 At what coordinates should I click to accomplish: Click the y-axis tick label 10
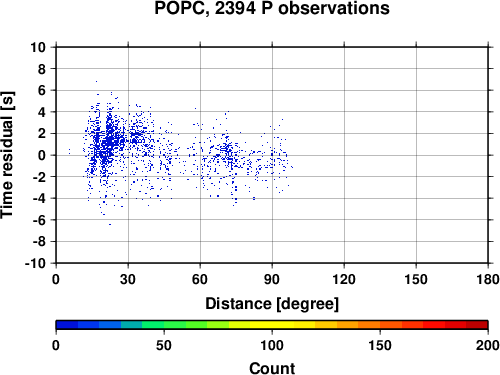coord(38,47)
